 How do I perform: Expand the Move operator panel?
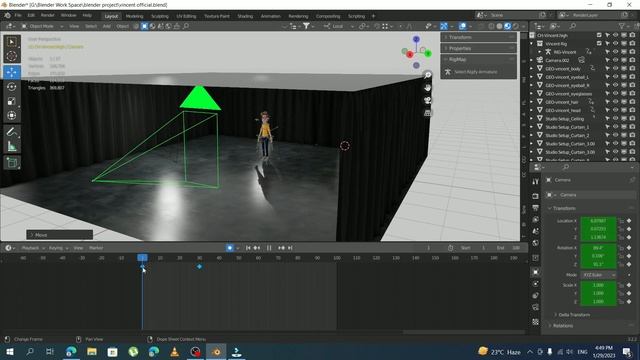[60, 235]
